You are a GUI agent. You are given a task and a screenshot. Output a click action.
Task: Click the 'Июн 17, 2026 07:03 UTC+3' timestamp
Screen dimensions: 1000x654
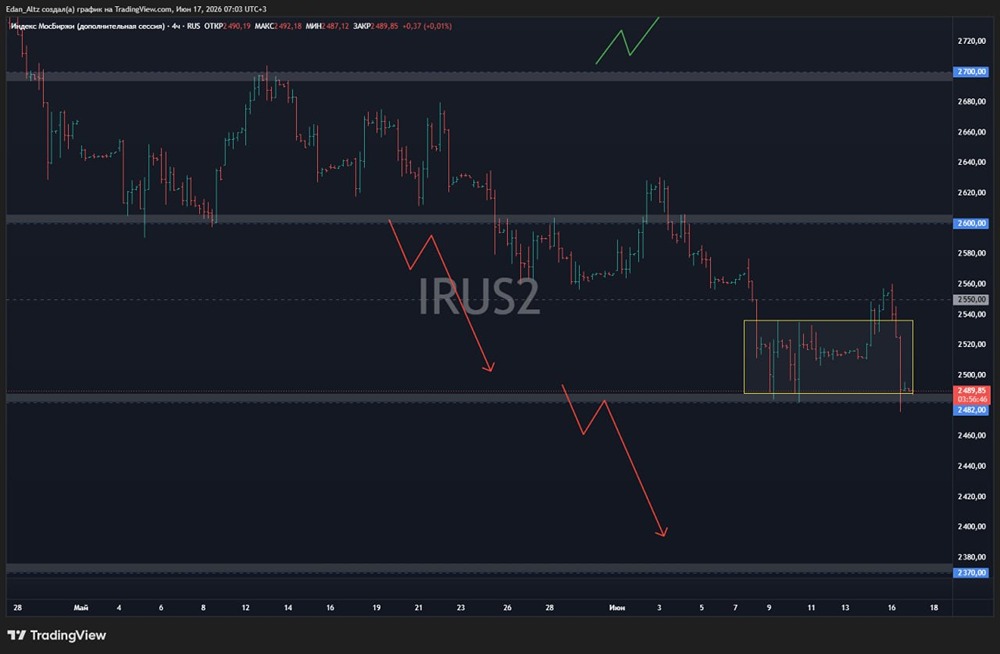pyautogui.click(x=221, y=9)
